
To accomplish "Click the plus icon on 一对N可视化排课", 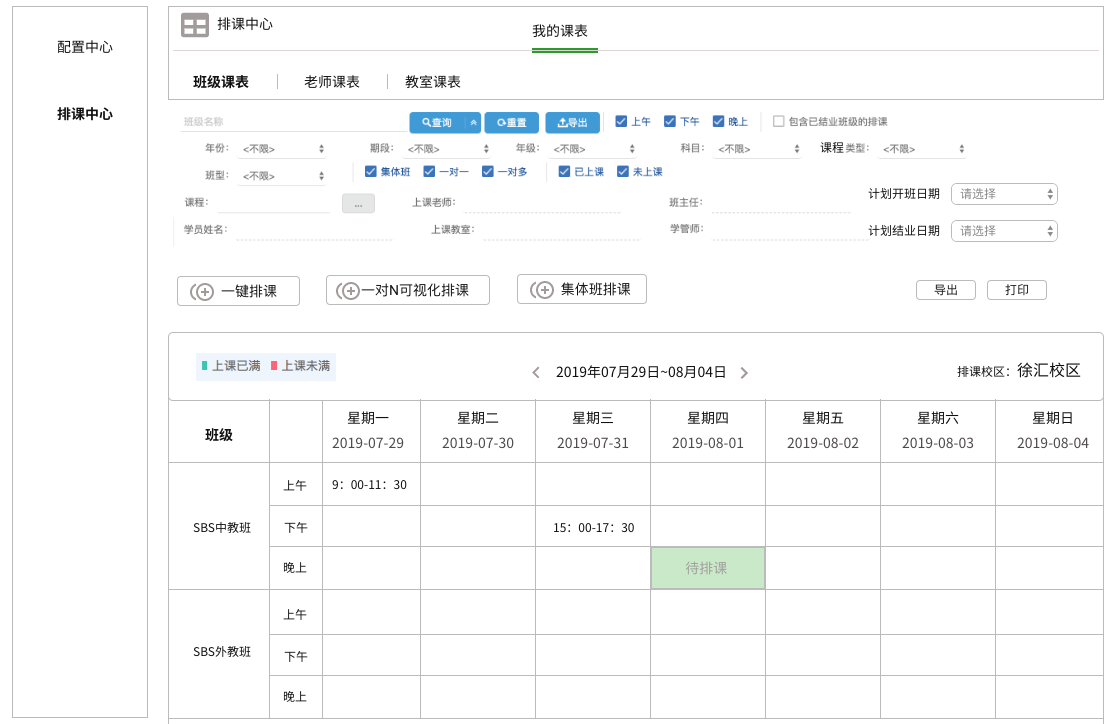I will pyautogui.click(x=350, y=291).
